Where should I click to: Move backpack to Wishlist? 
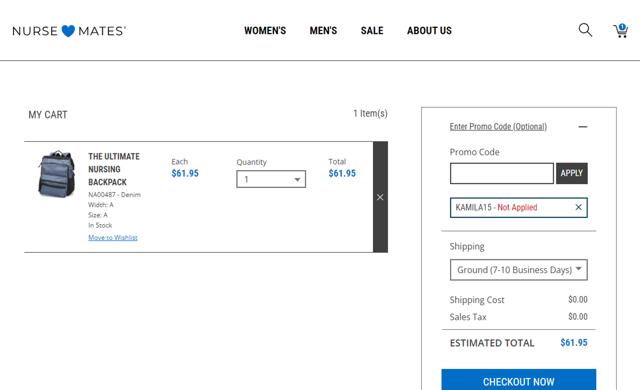coord(113,237)
